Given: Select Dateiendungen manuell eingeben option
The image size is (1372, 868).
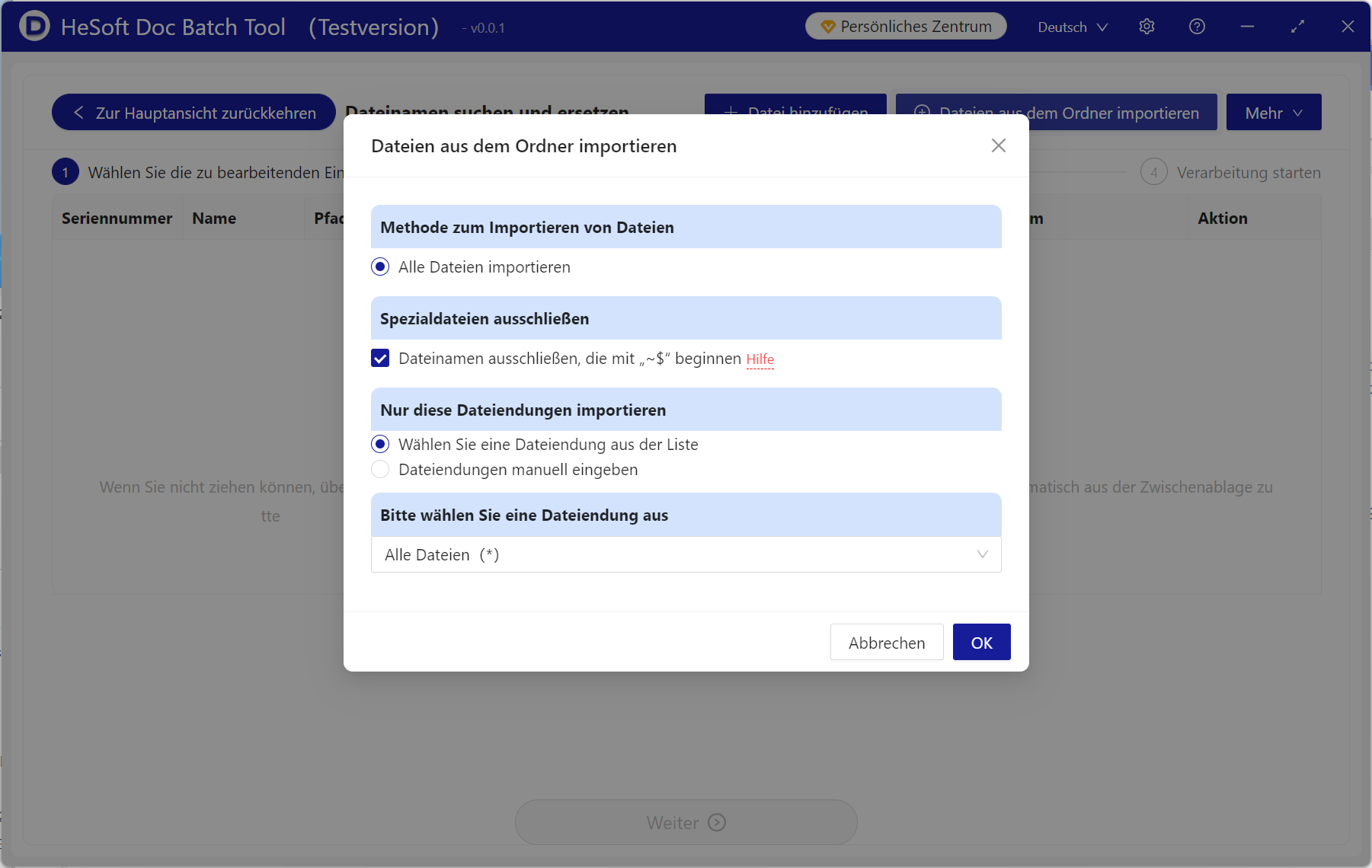Looking at the screenshot, I should pos(380,470).
